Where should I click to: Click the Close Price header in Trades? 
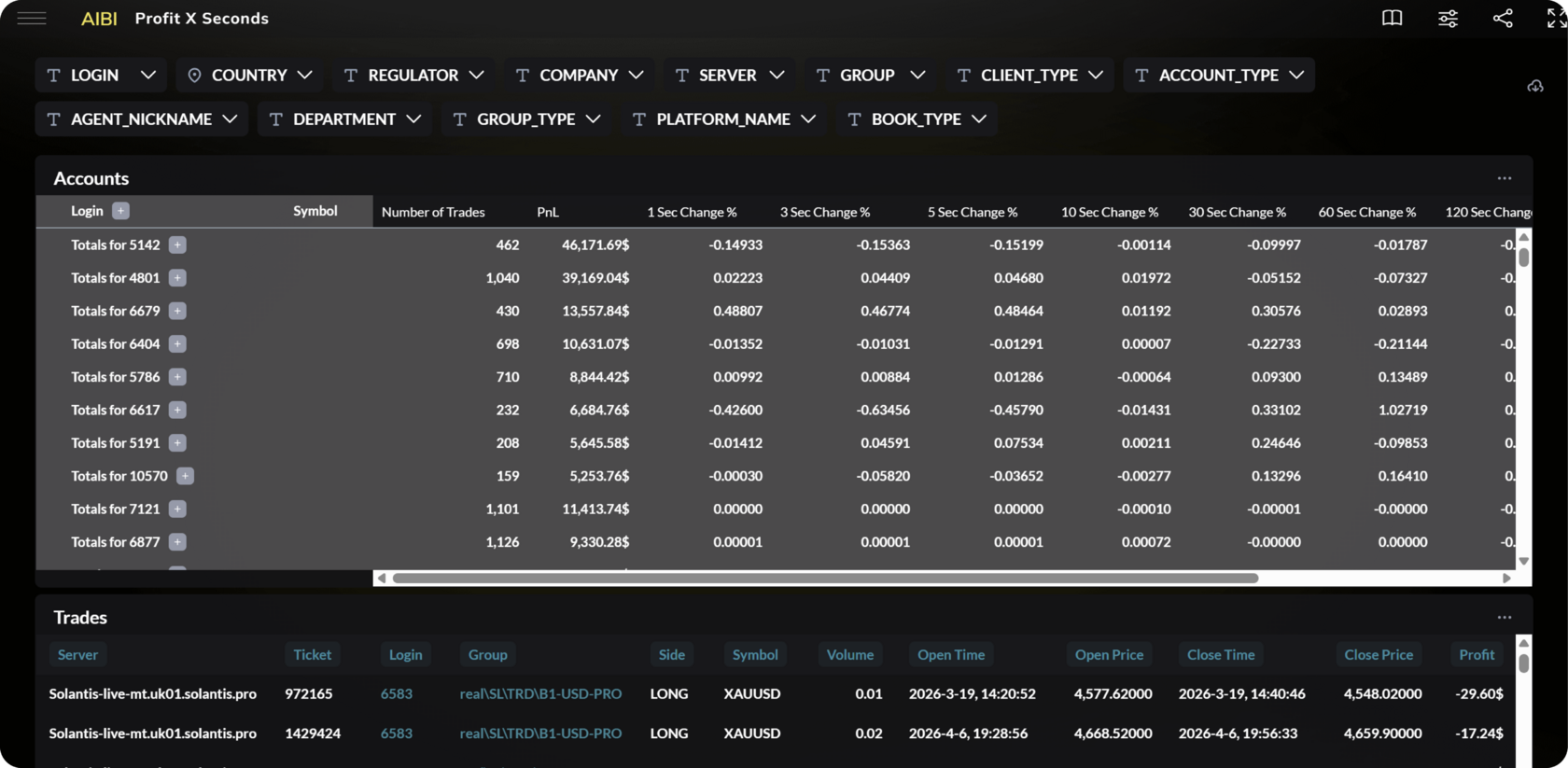[x=1379, y=655]
